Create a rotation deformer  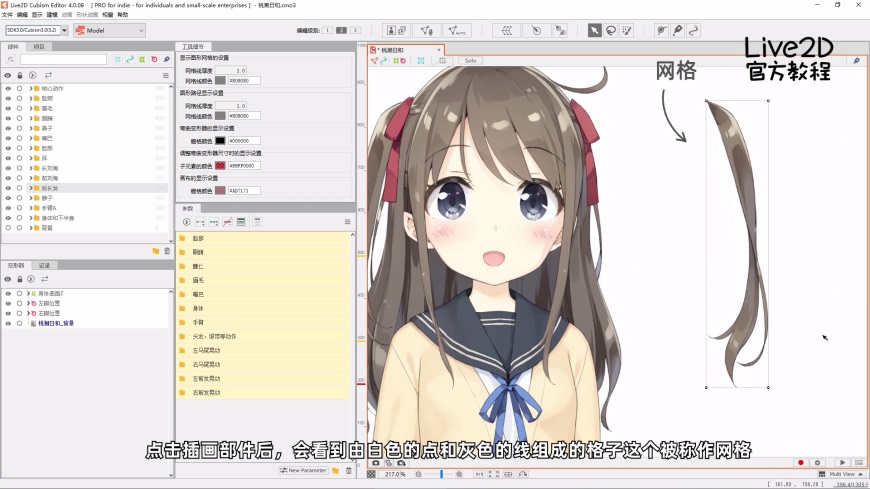point(536,31)
